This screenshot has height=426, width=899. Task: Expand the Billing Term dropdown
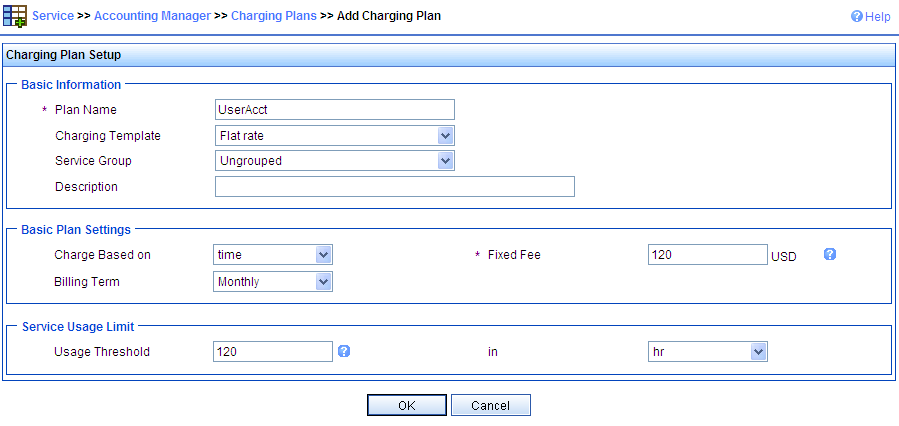click(x=273, y=282)
